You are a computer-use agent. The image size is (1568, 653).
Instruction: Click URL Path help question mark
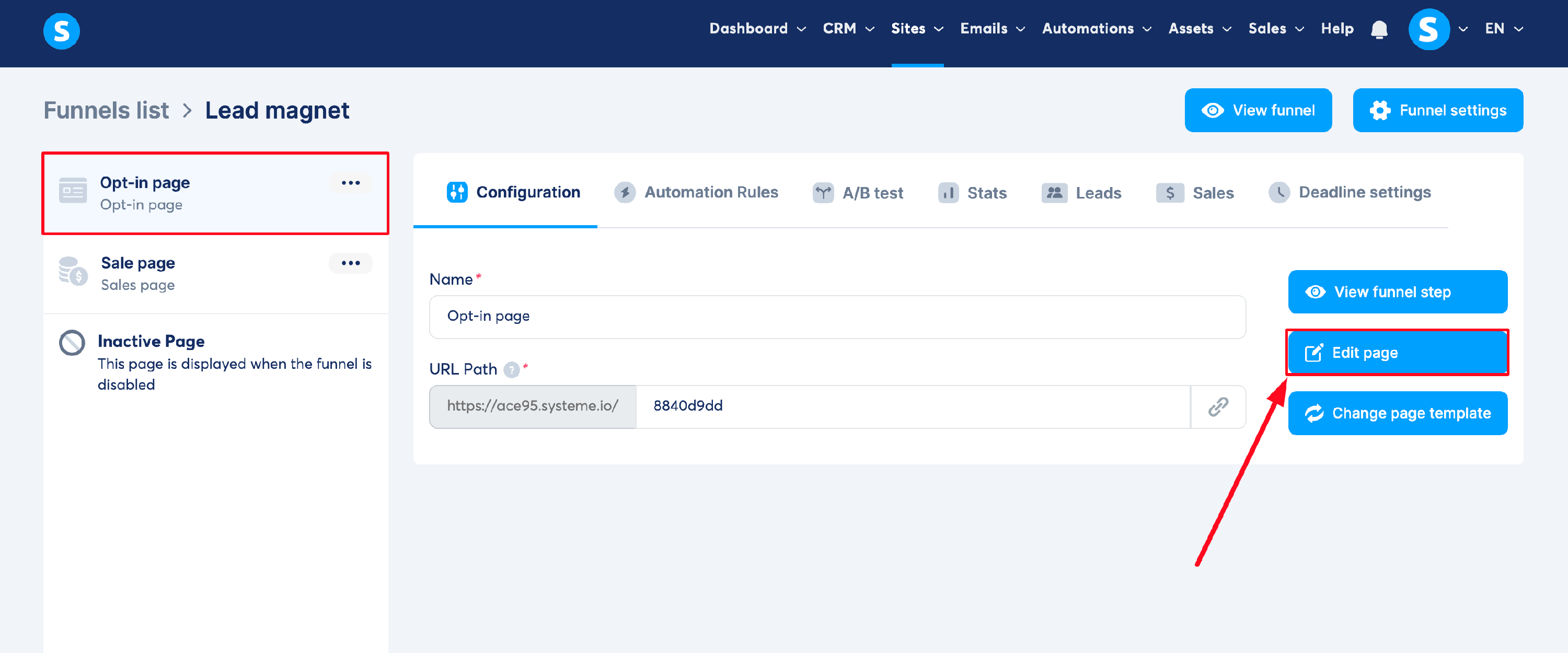point(511,369)
